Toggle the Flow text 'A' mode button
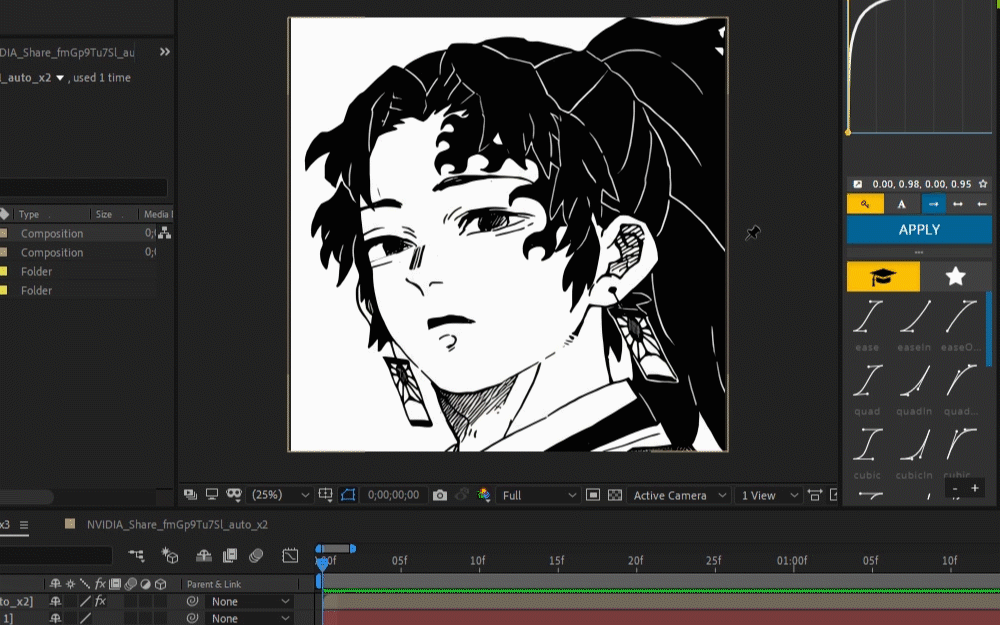This screenshot has width=1000, height=625. tap(902, 204)
